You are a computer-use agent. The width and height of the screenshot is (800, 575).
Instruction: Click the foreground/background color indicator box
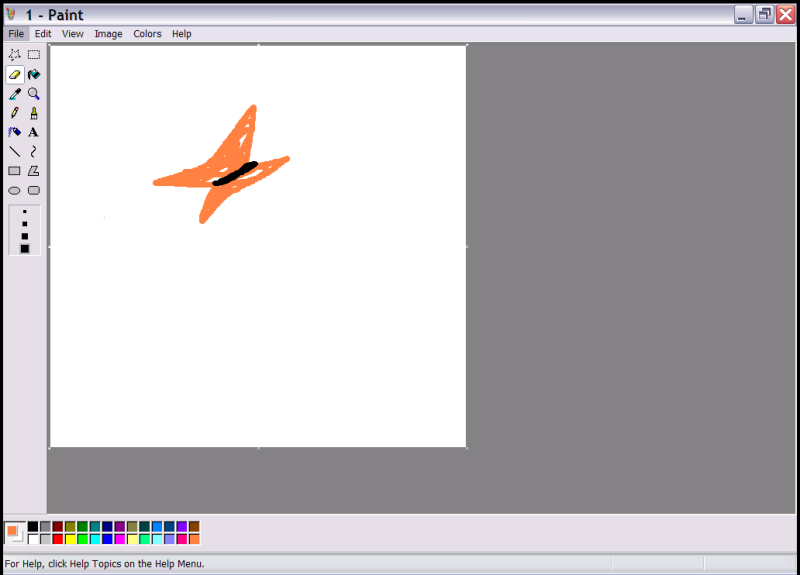coord(15,533)
